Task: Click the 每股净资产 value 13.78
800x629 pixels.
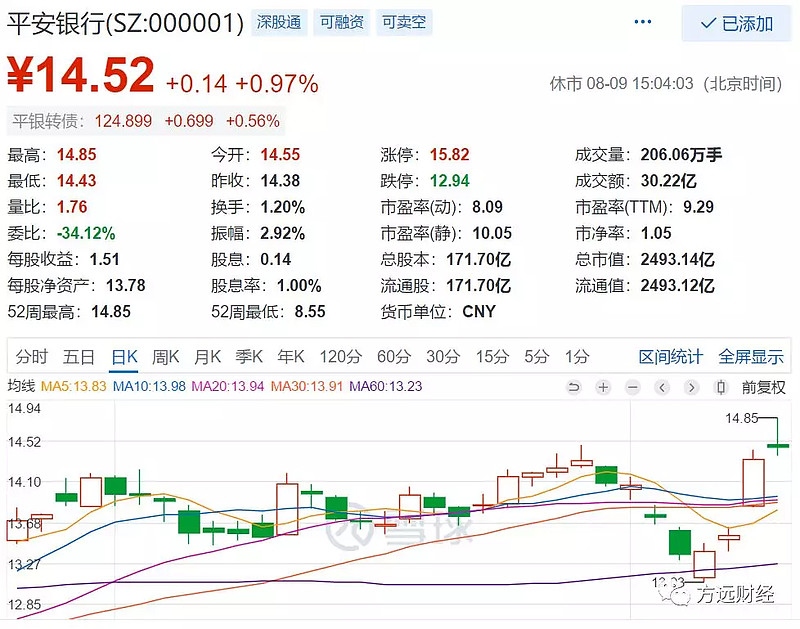Action: [x=126, y=285]
